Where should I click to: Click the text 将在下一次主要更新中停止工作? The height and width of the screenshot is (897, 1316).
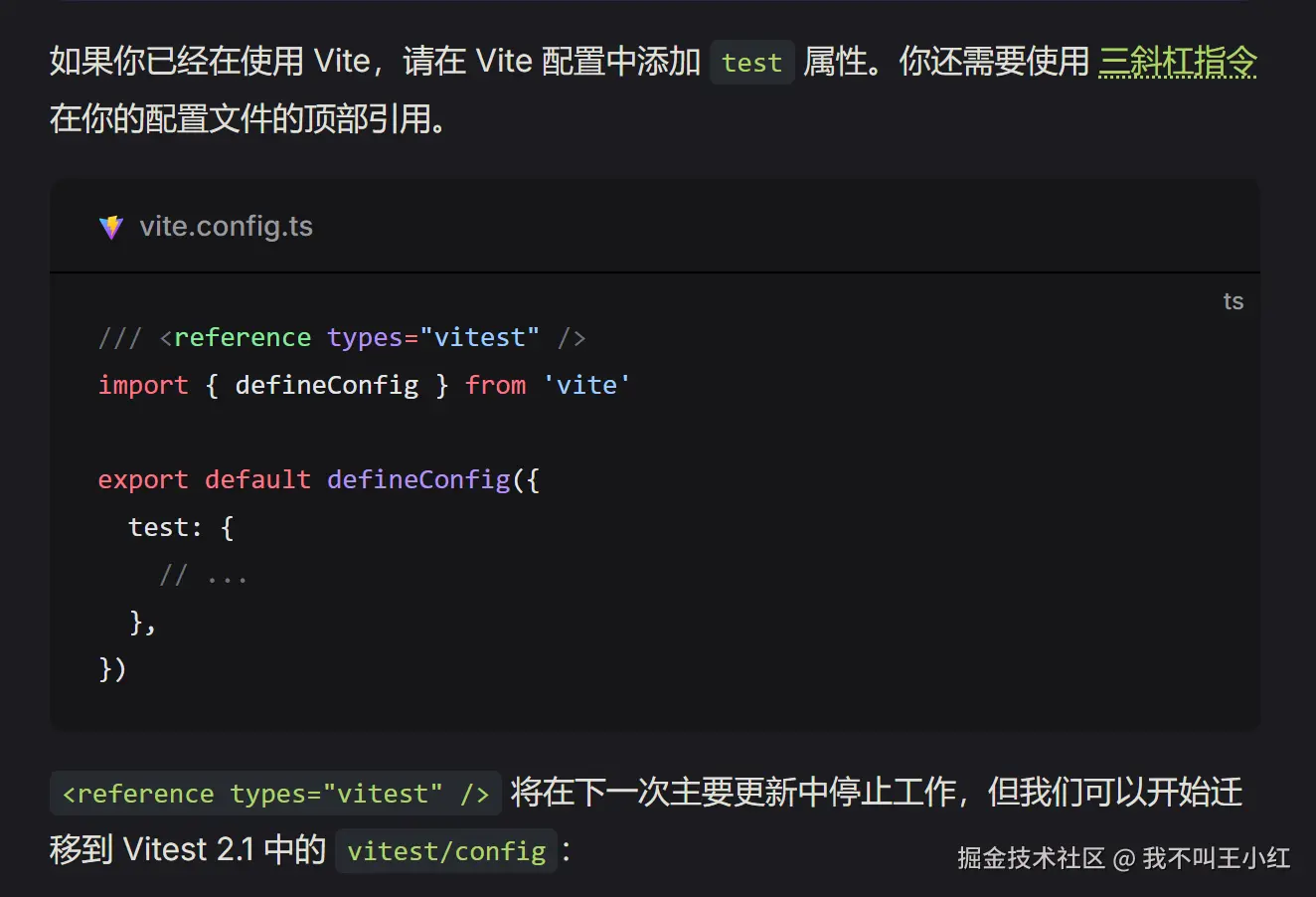735,793
